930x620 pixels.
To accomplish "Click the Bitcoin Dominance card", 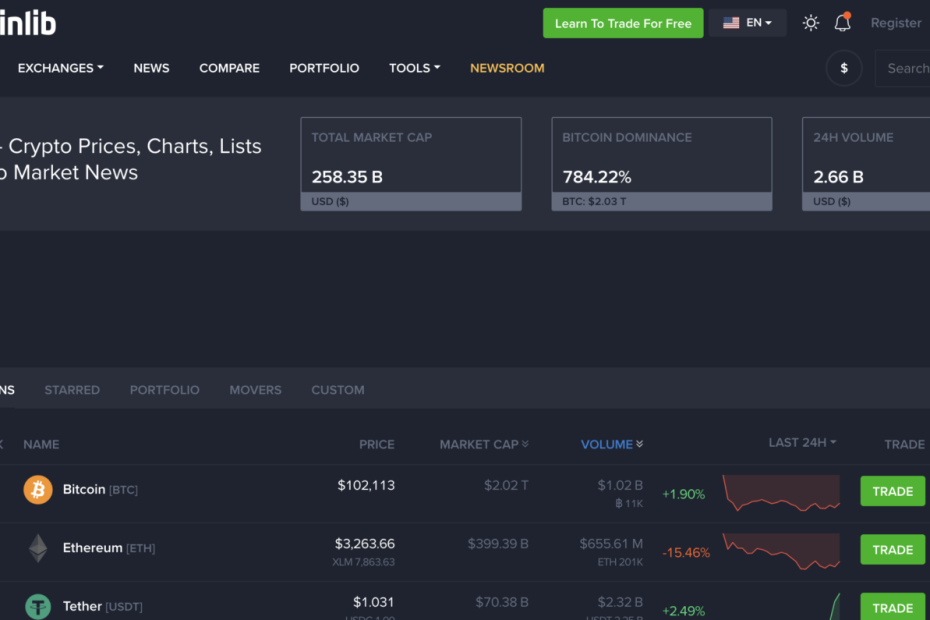I will tap(662, 164).
